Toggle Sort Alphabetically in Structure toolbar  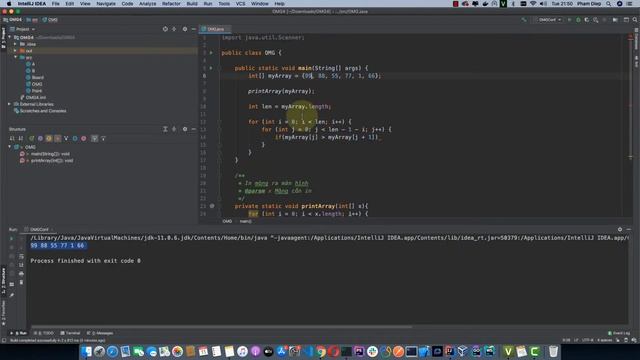point(20,138)
